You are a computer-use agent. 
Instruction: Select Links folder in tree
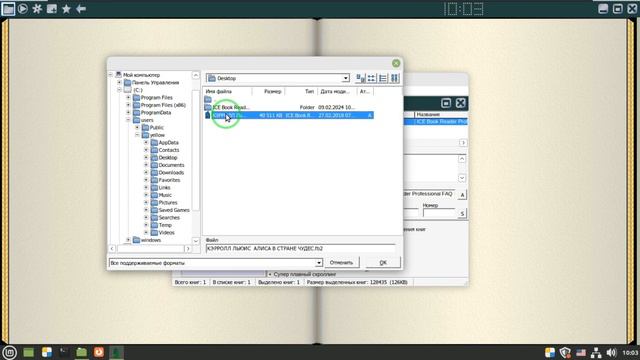pyautogui.click(x=164, y=187)
